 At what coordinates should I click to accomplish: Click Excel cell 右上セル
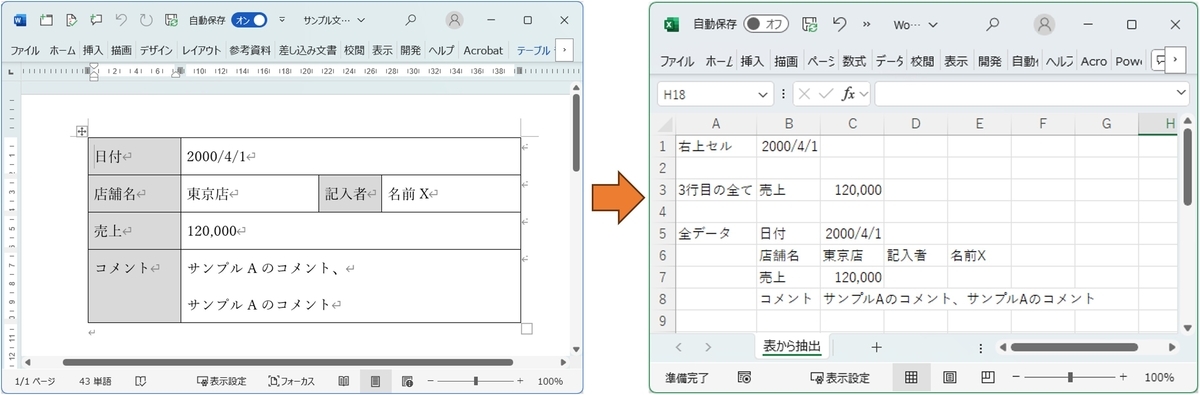tap(716, 146)
